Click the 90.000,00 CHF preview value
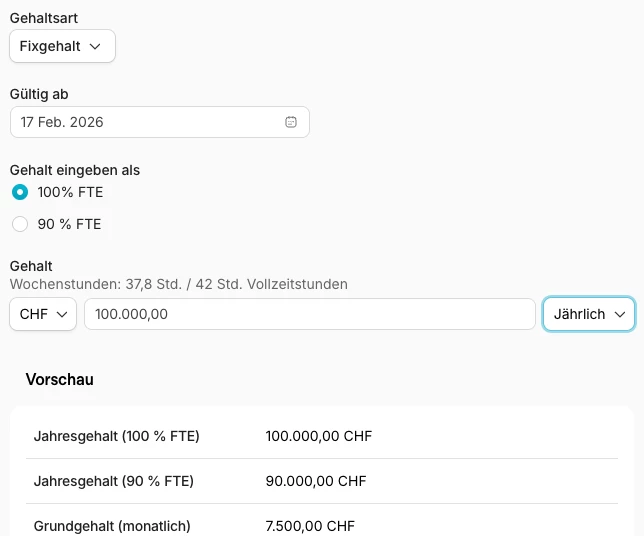Viewport: 644px width, 536px height. 316,481
